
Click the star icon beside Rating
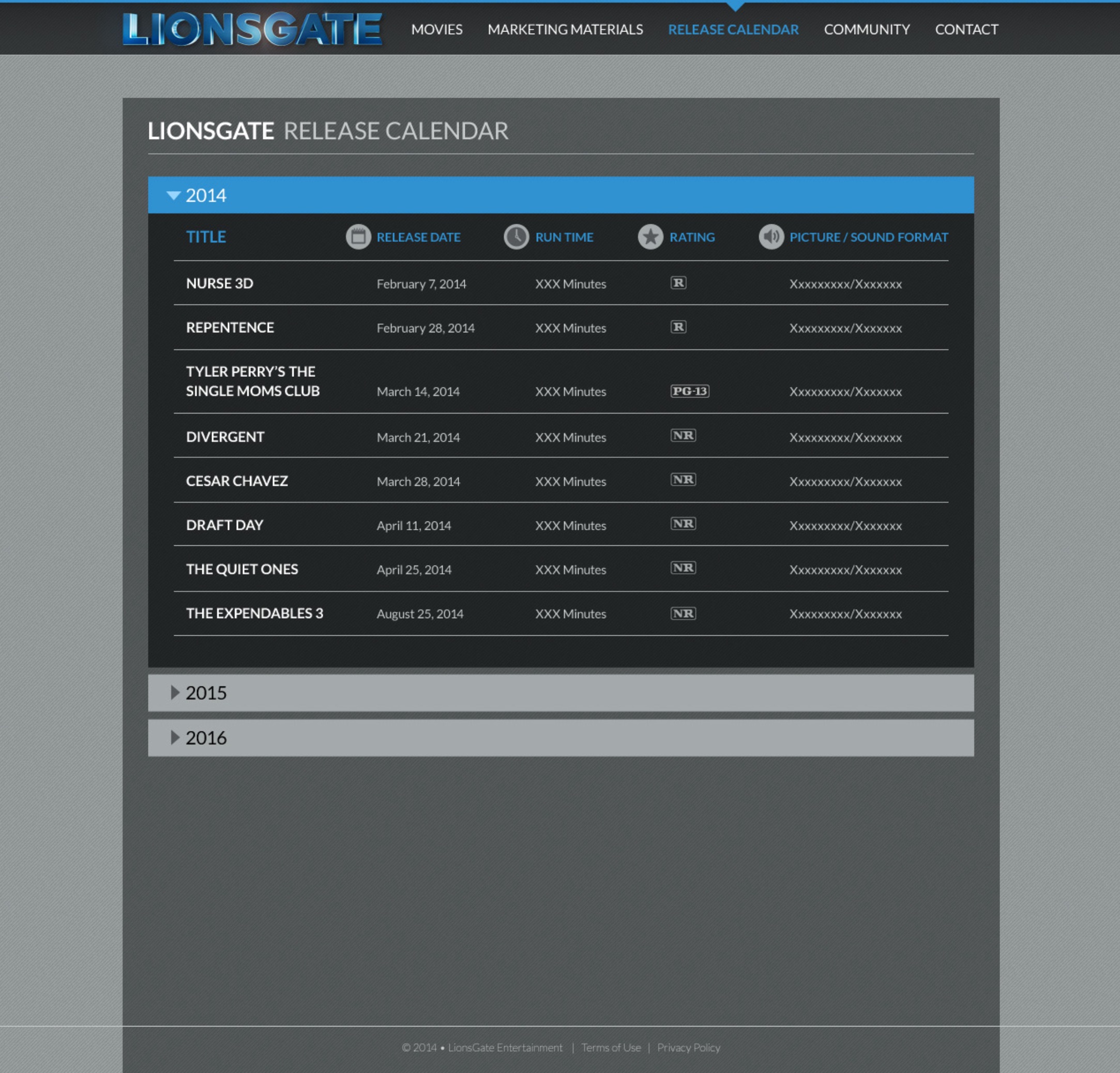[650, 236]
